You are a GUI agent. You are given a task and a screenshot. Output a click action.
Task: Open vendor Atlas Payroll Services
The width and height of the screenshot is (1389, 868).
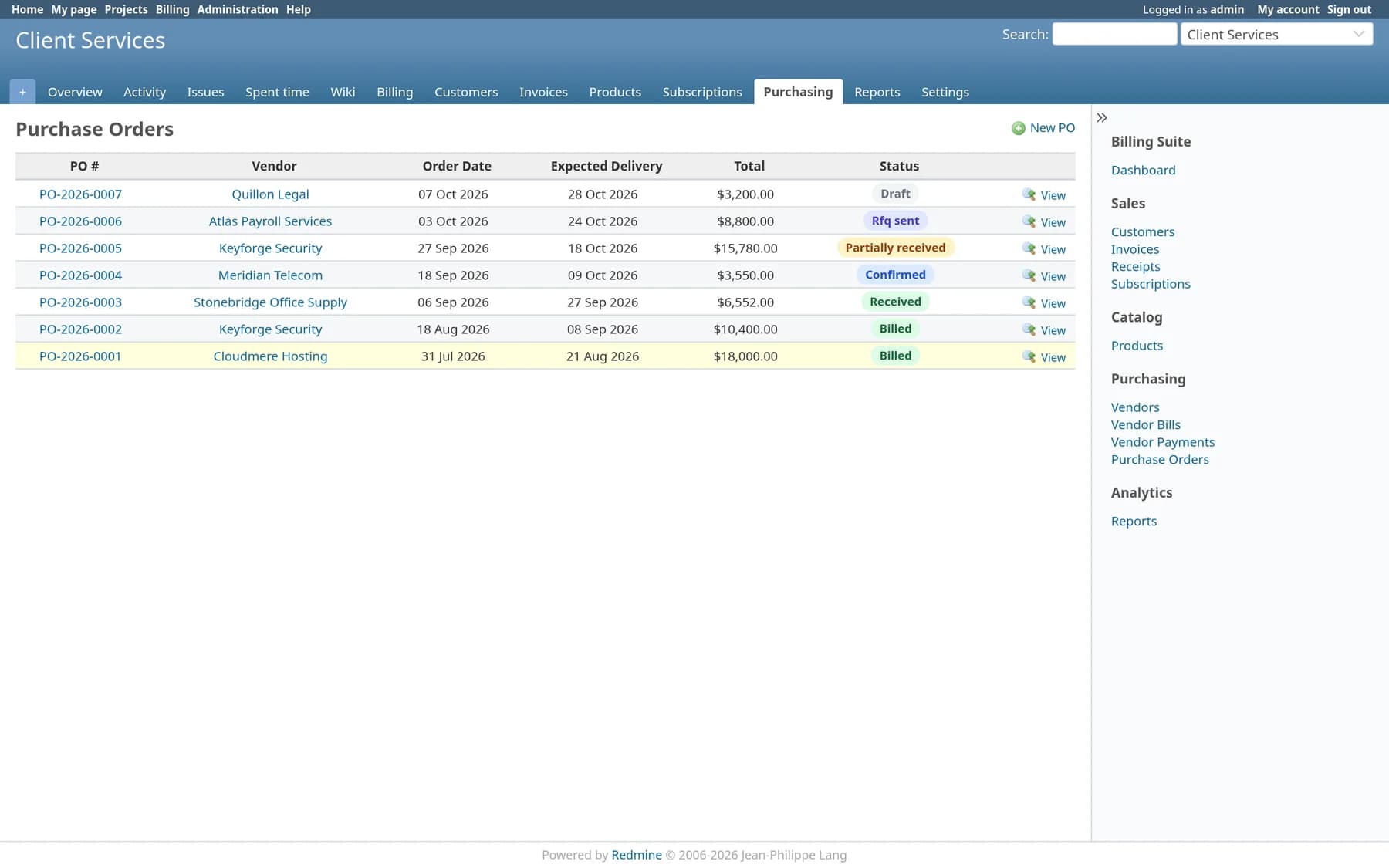point(270,221)
